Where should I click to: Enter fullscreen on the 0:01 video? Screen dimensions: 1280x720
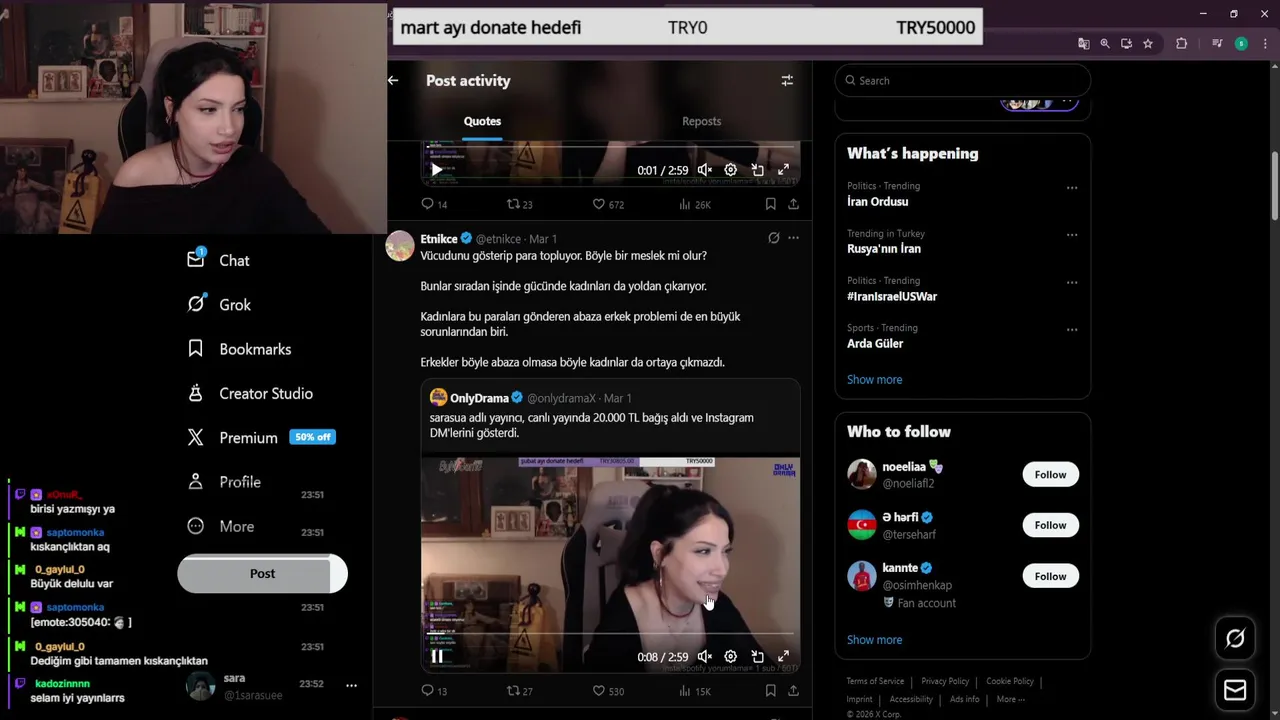(x=784, y=170)
